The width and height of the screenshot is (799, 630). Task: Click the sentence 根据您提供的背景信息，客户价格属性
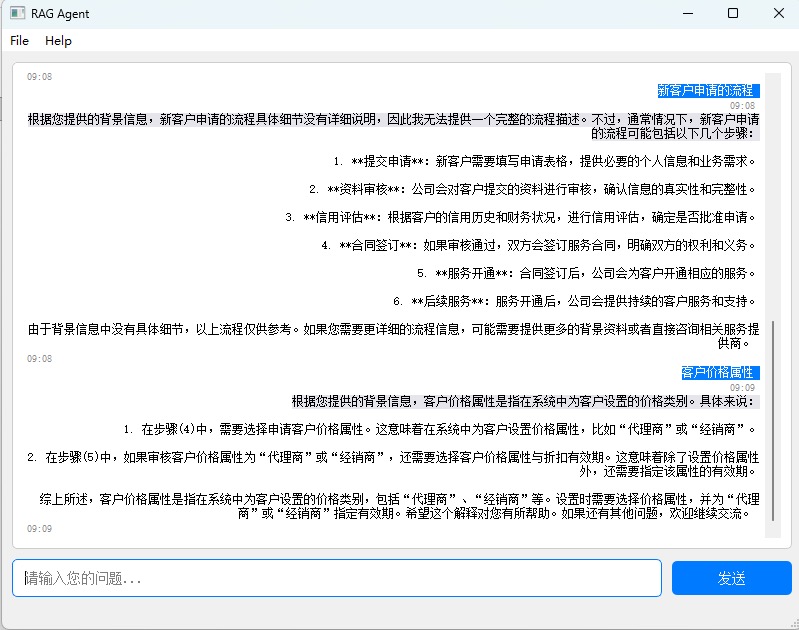[525, 402]
